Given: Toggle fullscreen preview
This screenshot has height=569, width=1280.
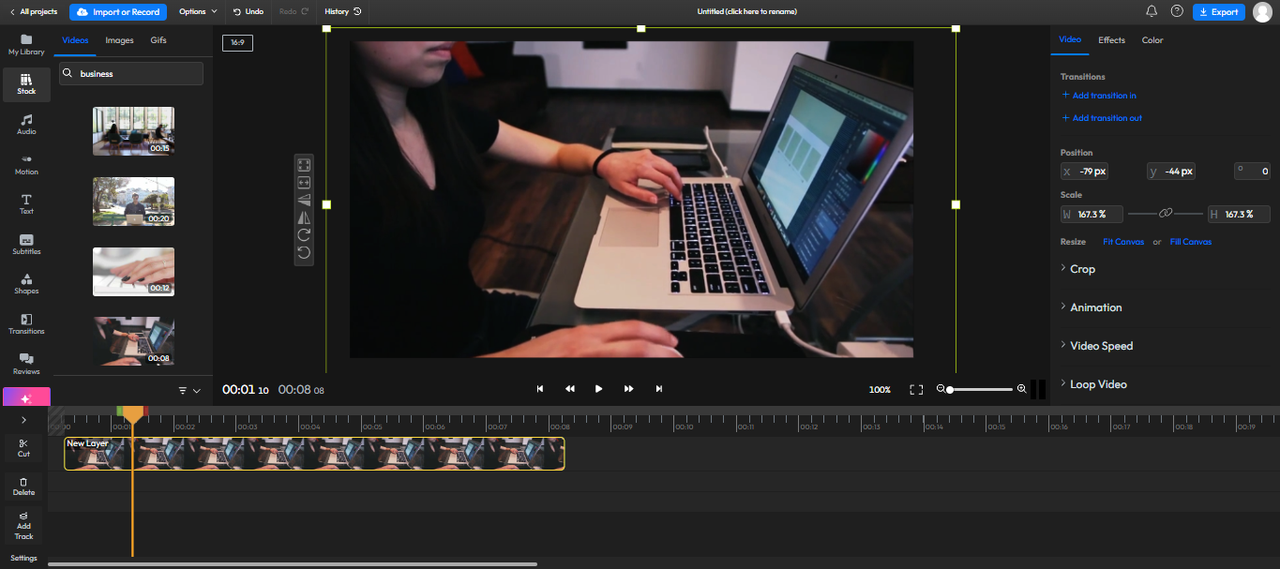Looking at the screenshot, I should [x=916, y=389].
